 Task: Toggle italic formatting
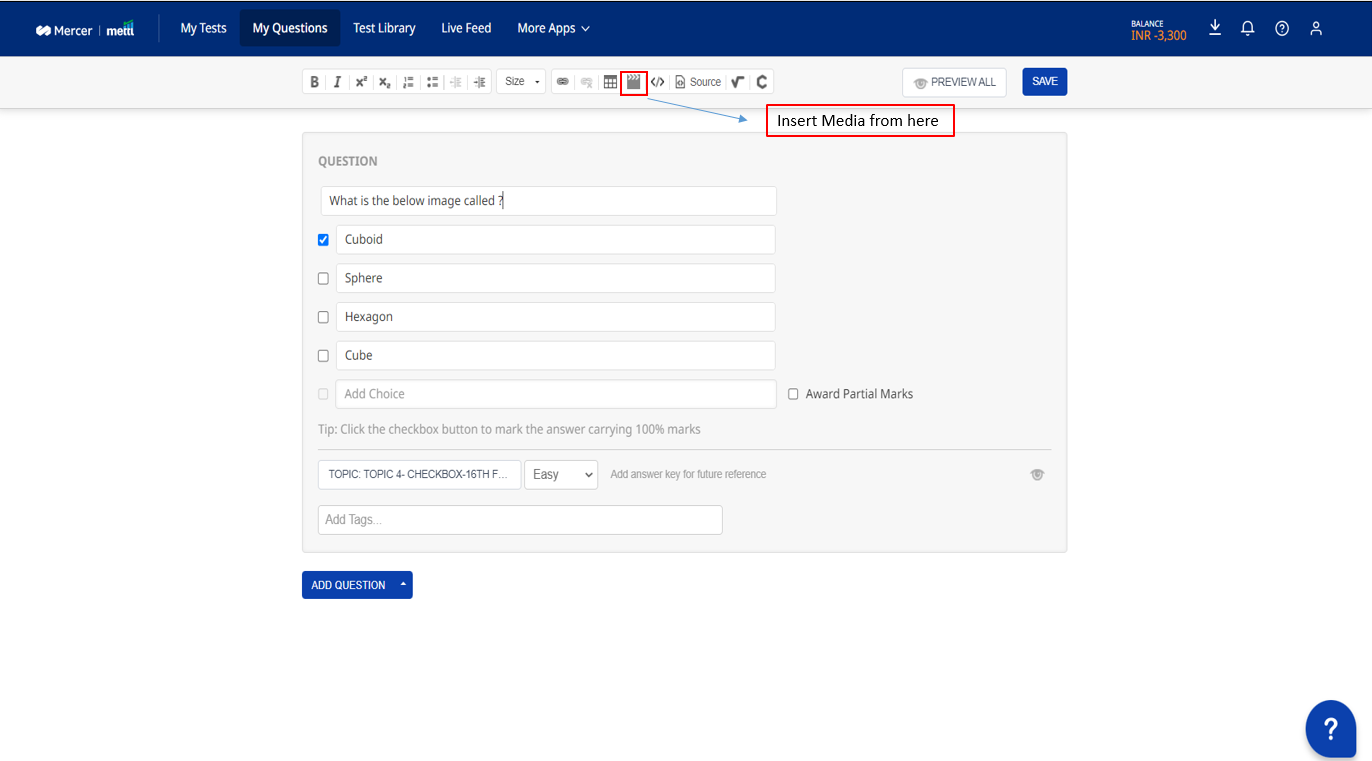pos(337,82)
